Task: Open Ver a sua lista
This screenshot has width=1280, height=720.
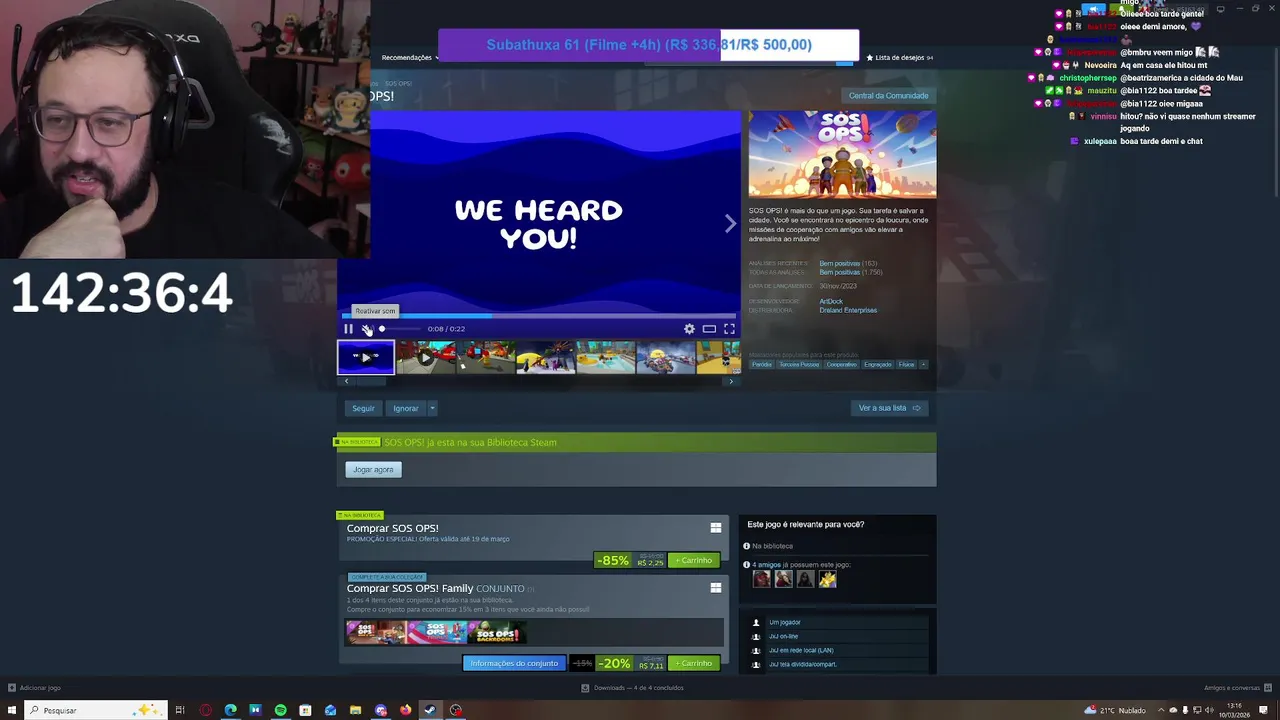Action: coord(889,408)
